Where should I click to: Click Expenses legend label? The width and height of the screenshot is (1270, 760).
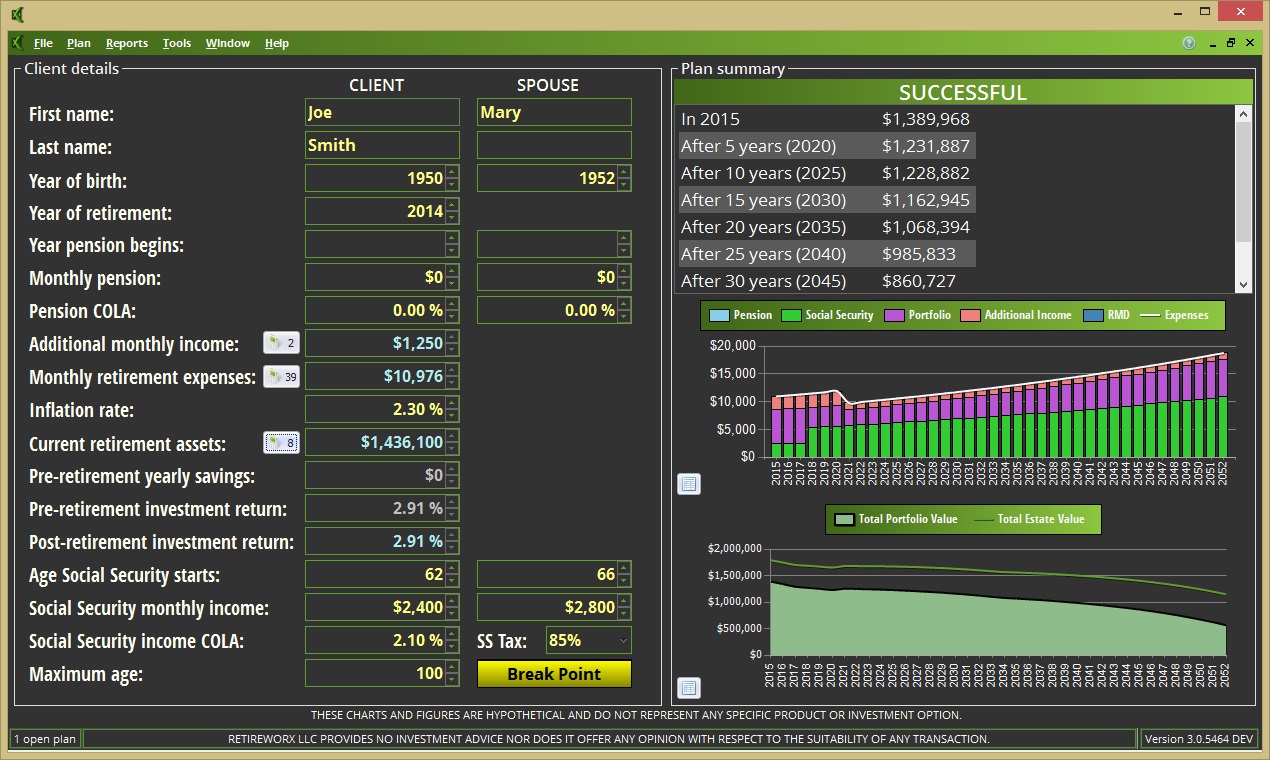pos(1186,315)
